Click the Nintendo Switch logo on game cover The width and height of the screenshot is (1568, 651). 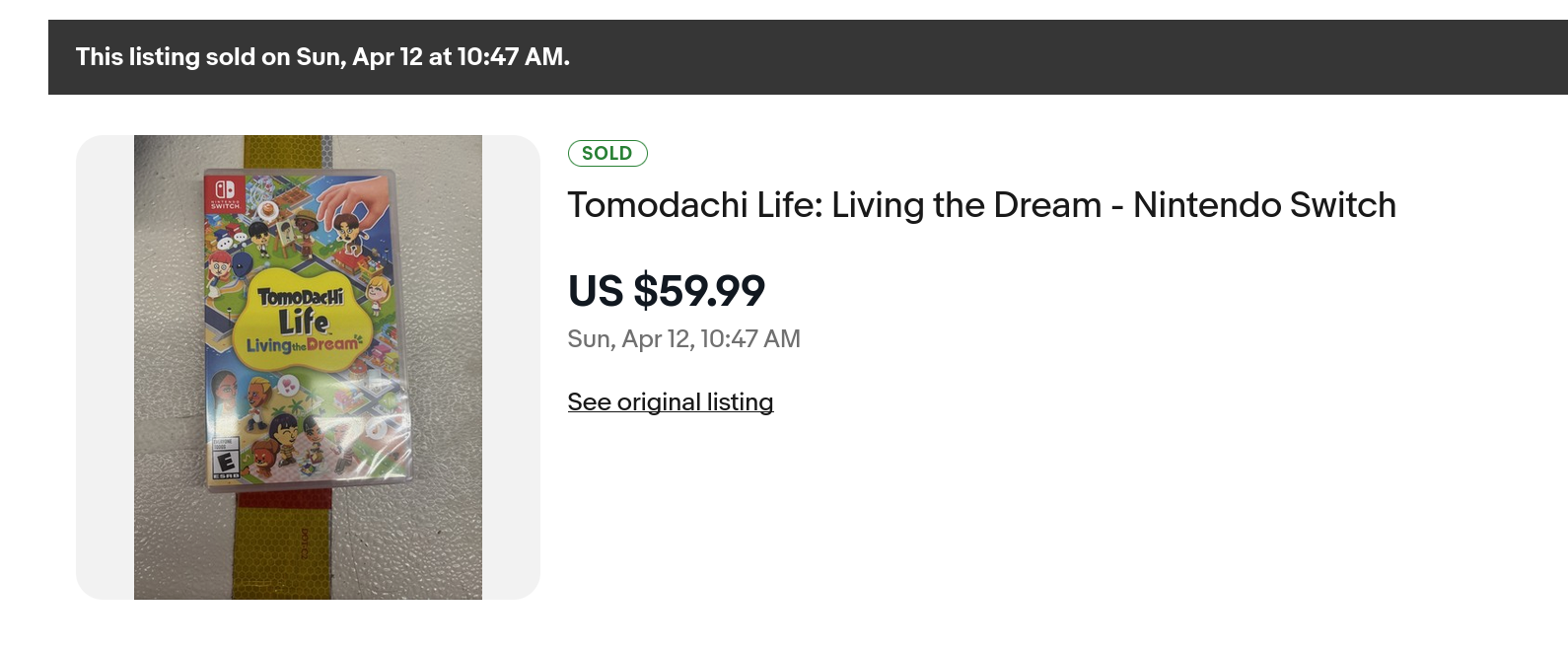tap(225, 192)
